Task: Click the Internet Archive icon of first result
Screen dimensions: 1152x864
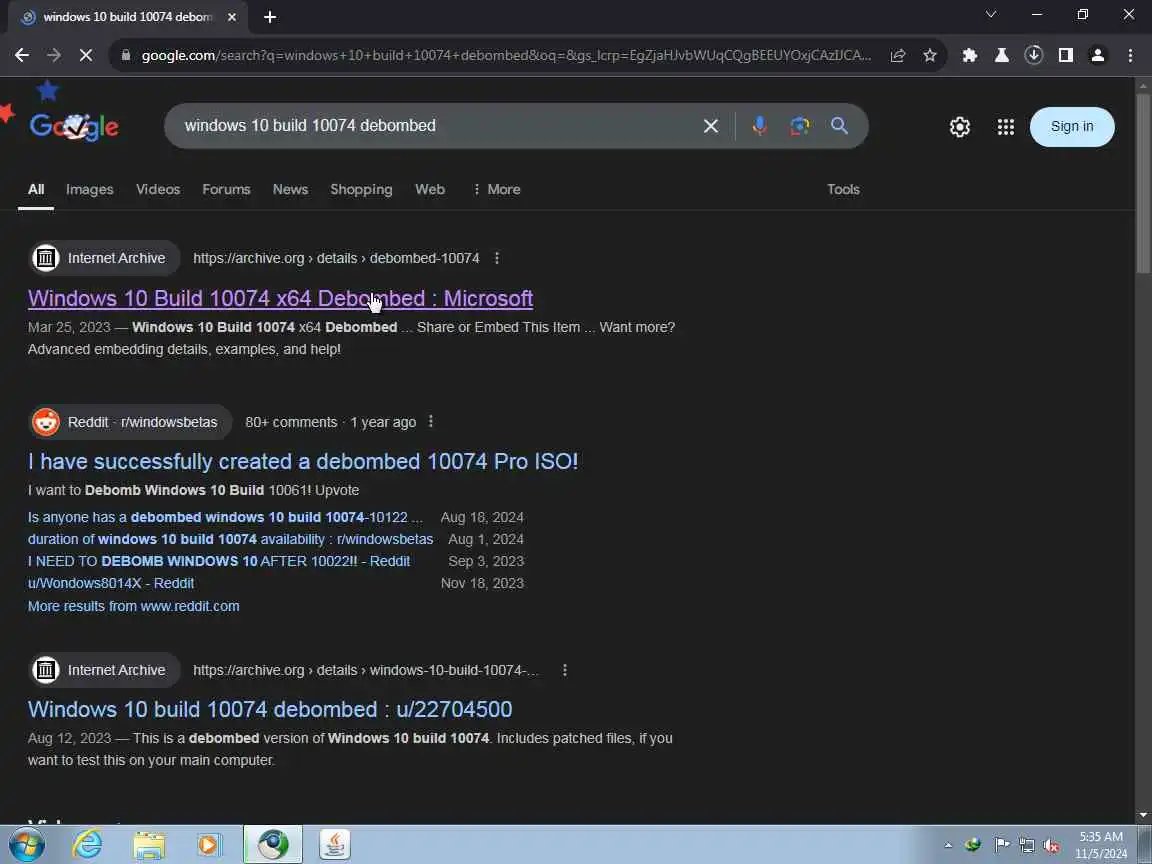Action: [46, 258]
